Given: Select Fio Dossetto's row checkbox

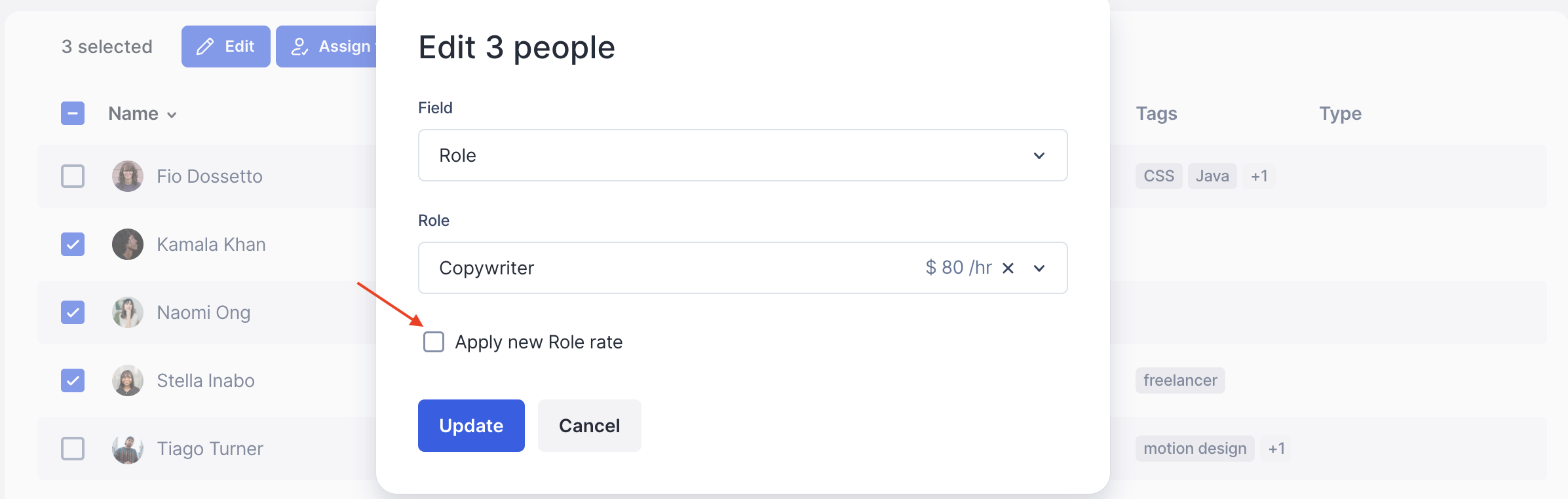Looking at the screenshot, I should 73,176.
